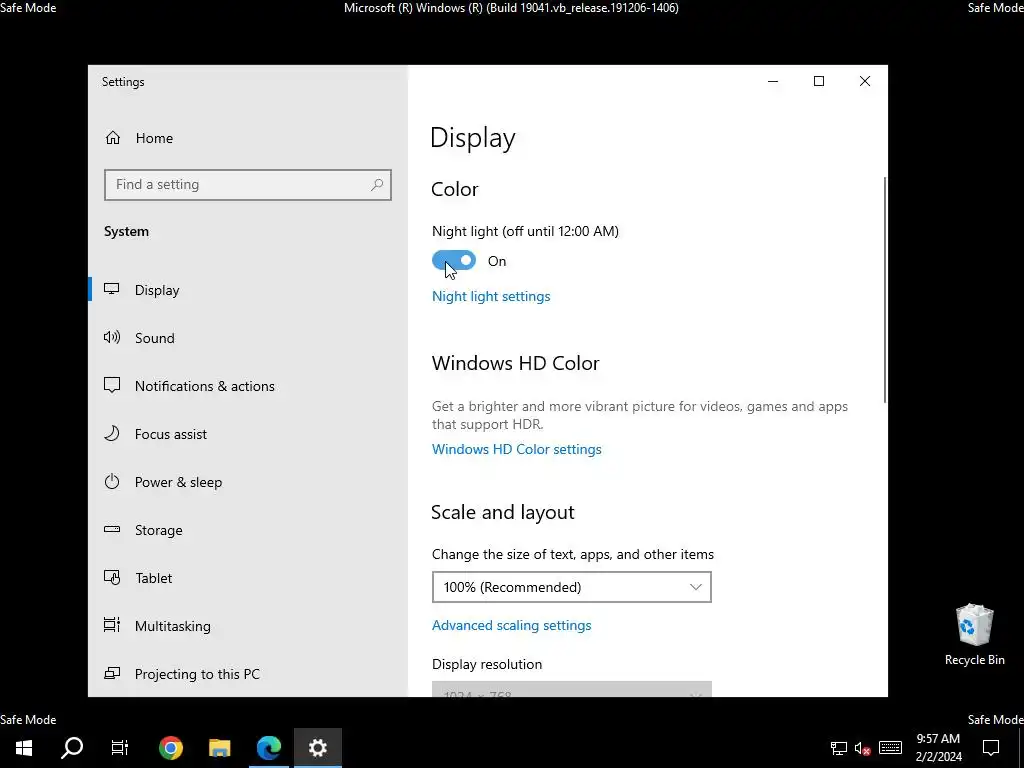Minimize the Settings window
This screenshot has height=768, width=1024.
[773, 81]
